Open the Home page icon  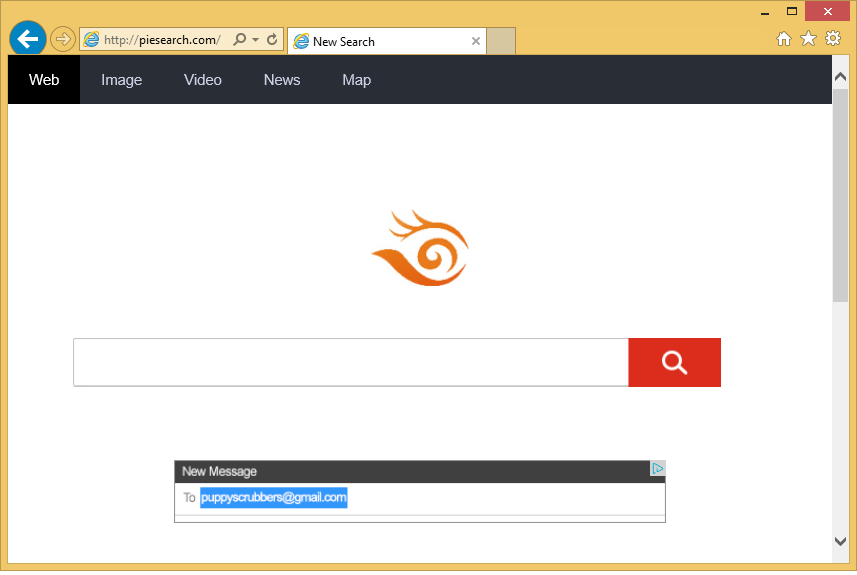[784, 39]
